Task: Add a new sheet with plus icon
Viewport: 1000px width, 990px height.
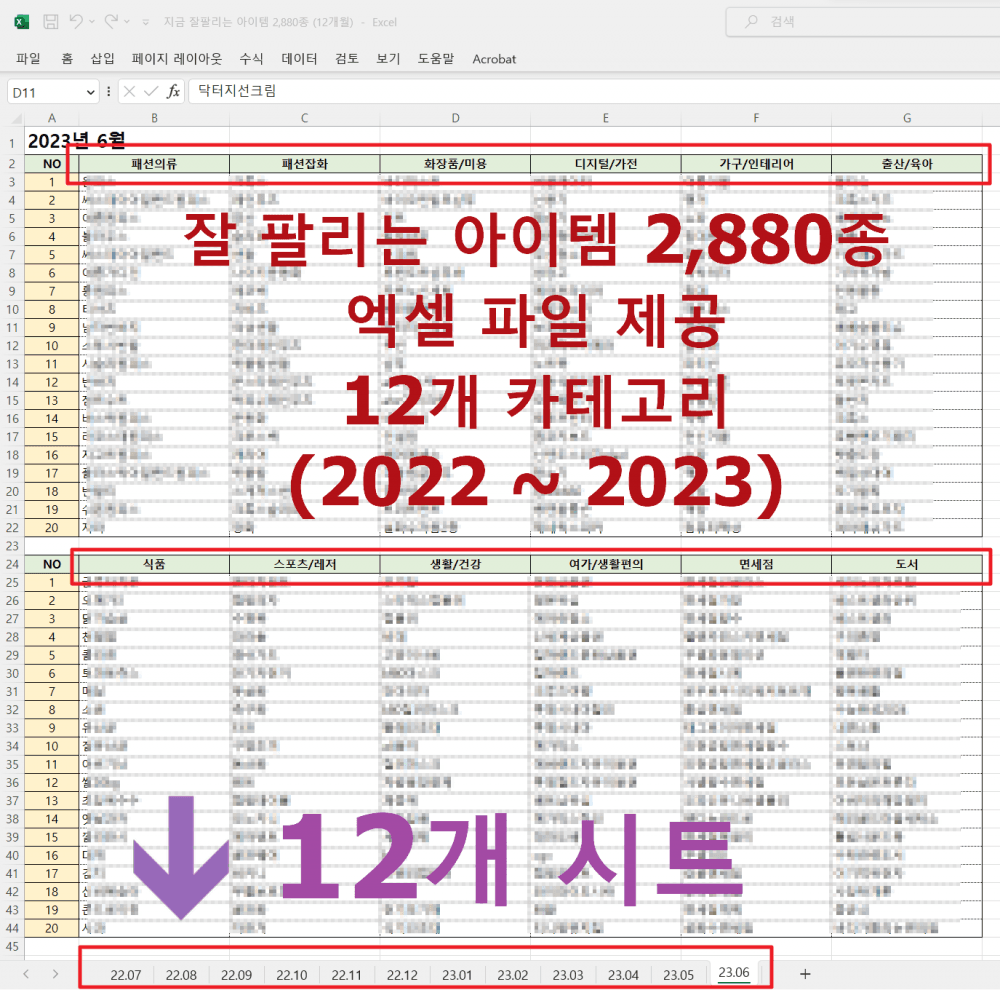Action: 805,973
